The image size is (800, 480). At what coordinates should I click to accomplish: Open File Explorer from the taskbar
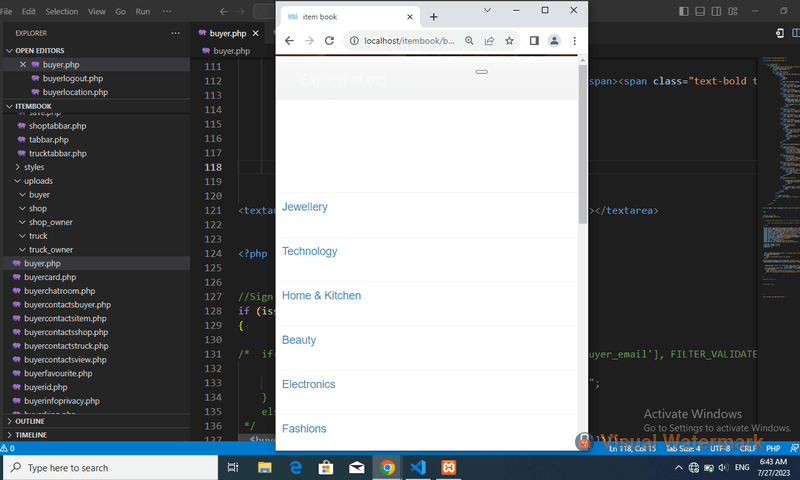(x=264, y=467)
